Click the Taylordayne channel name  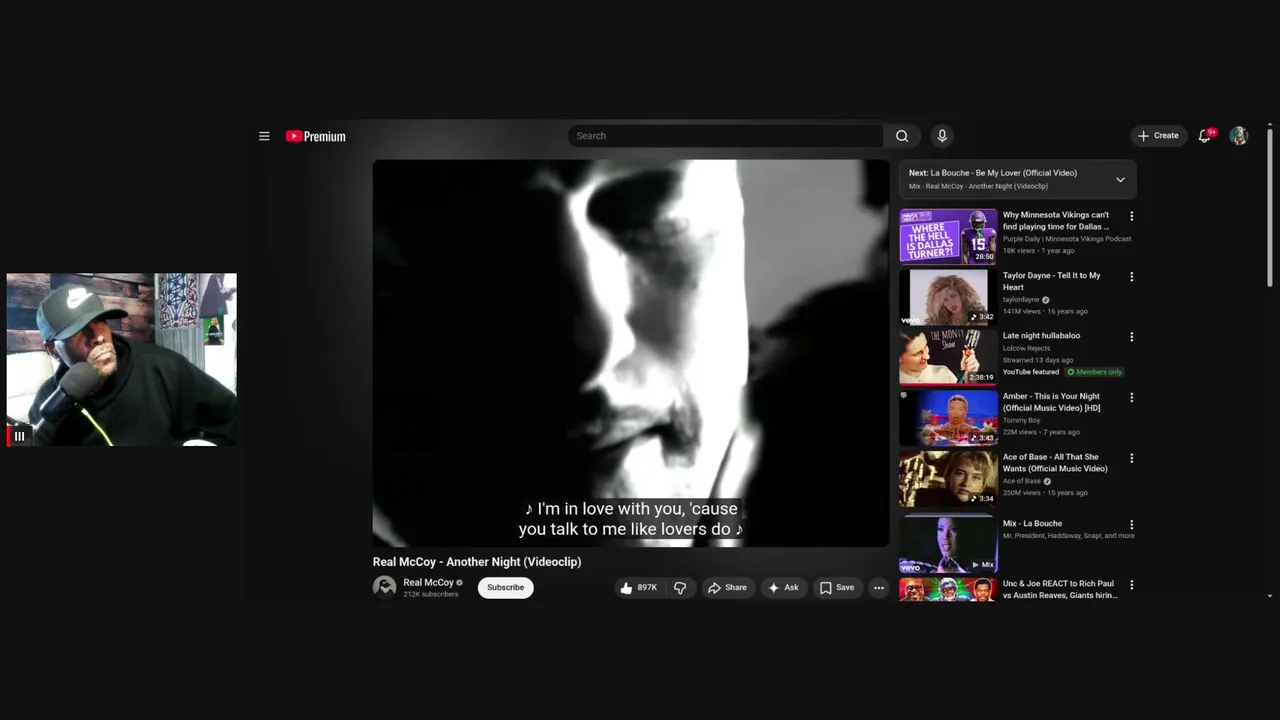tap(1021, 300)
